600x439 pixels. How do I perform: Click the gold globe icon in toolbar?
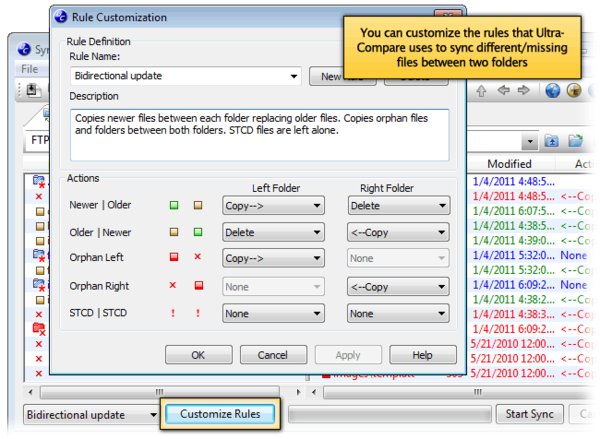click(574, 91)
